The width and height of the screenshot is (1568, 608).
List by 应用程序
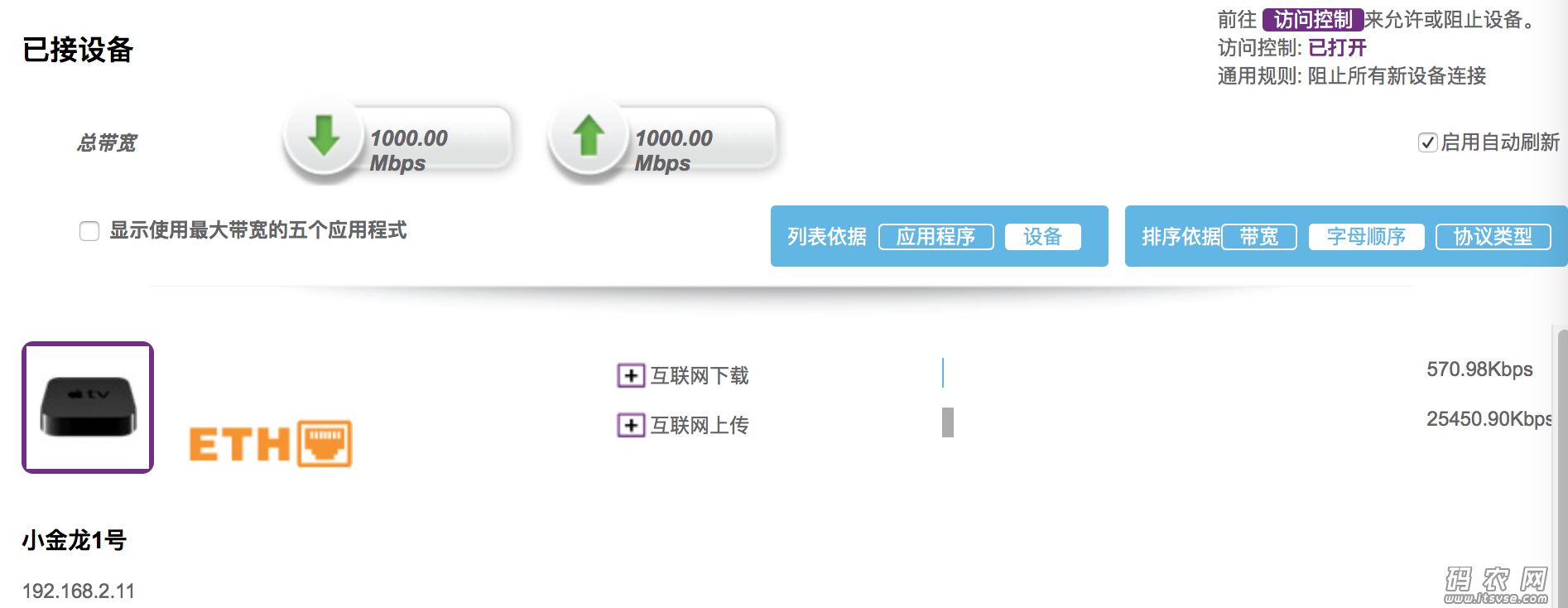click(936, 237)
